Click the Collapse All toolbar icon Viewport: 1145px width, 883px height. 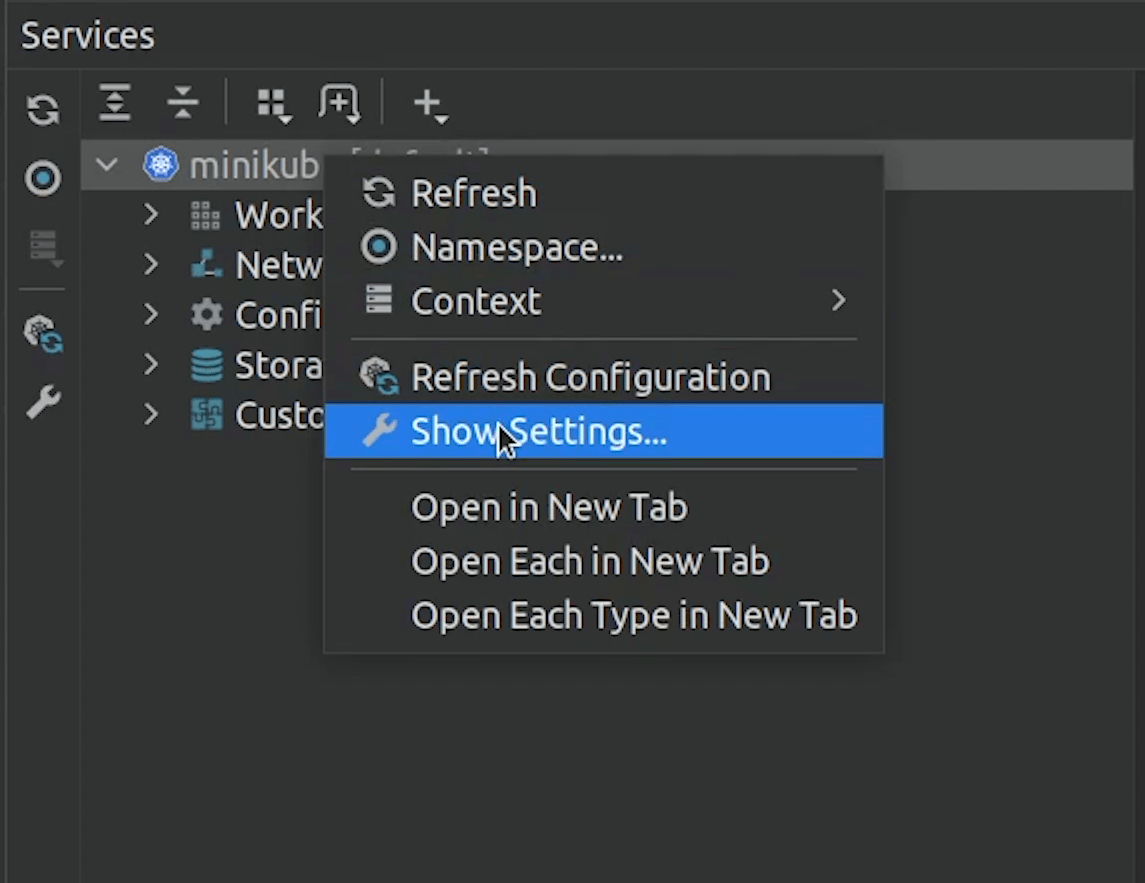[182, 103]
